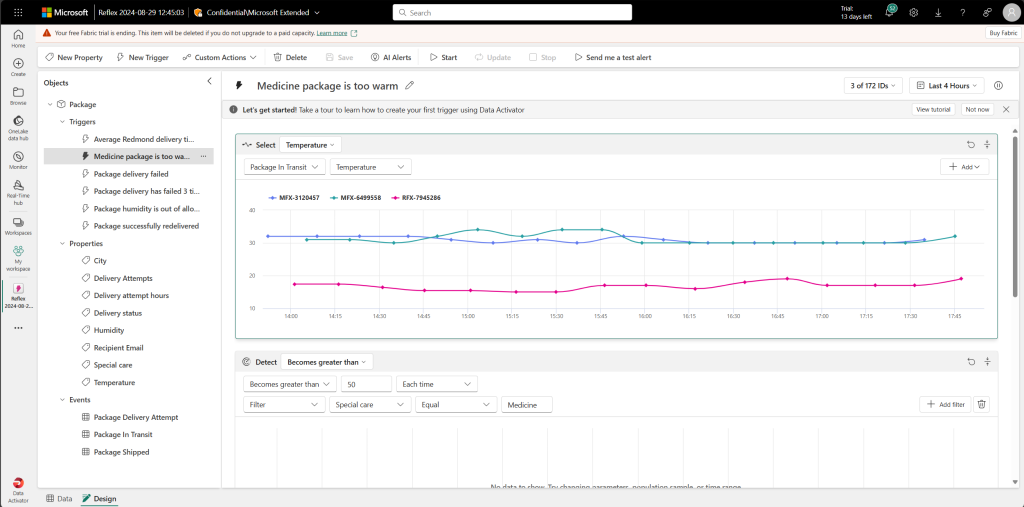Open the settings gear
The image size is (1024, 507).
pyautogui.click(x=914, y=12)
